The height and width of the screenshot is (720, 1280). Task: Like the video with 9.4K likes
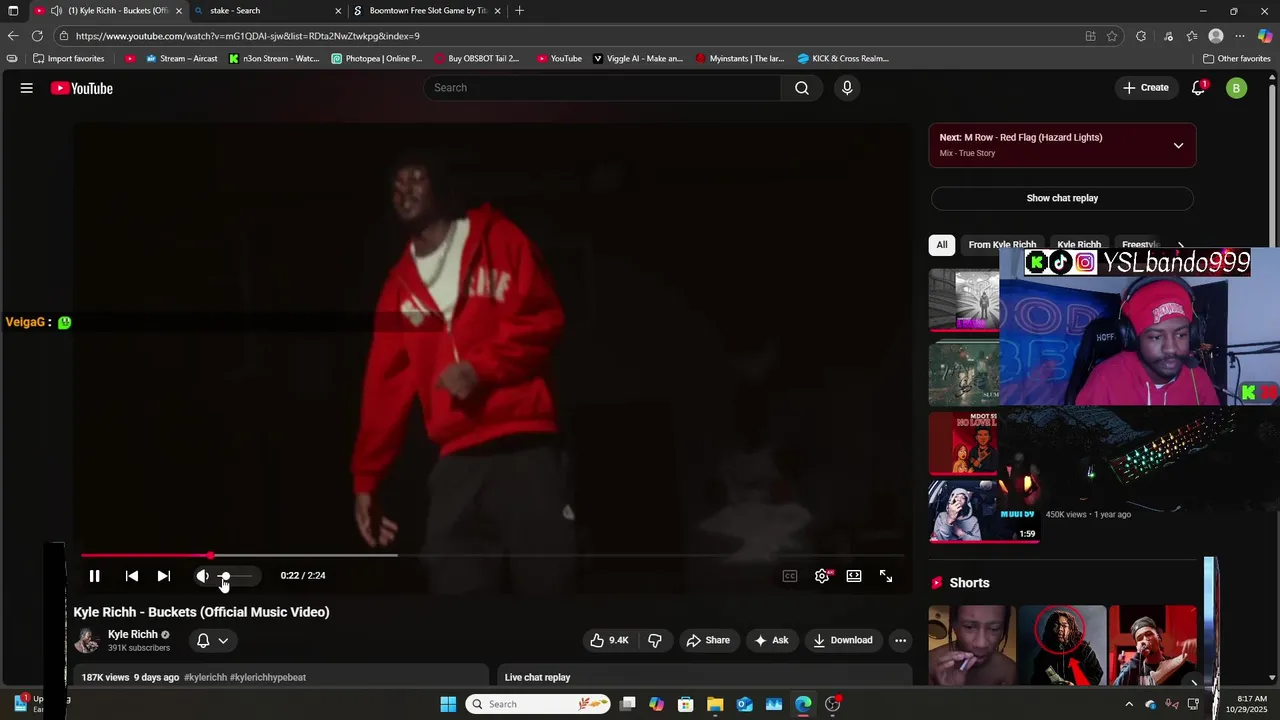[609, 640]
